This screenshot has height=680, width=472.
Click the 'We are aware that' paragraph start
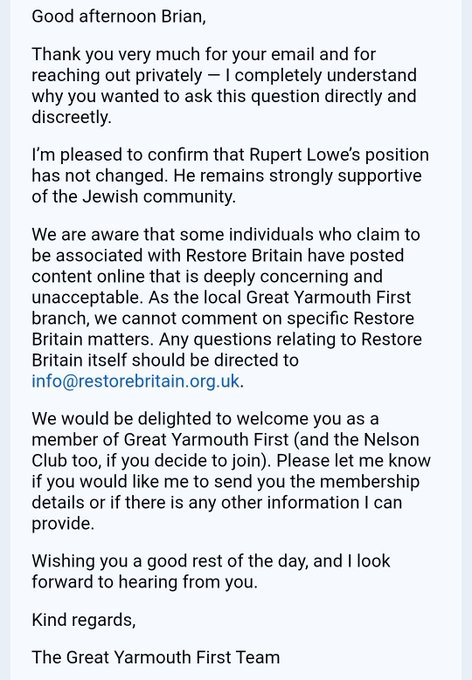click(102, 235)
